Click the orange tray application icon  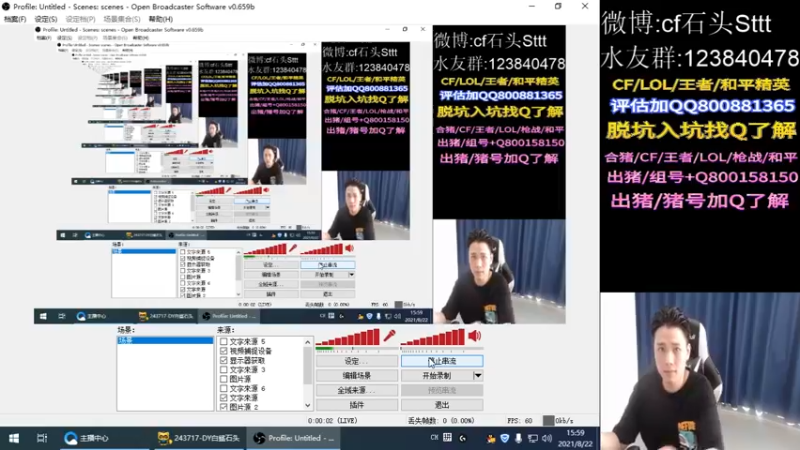tap(491, 438)
